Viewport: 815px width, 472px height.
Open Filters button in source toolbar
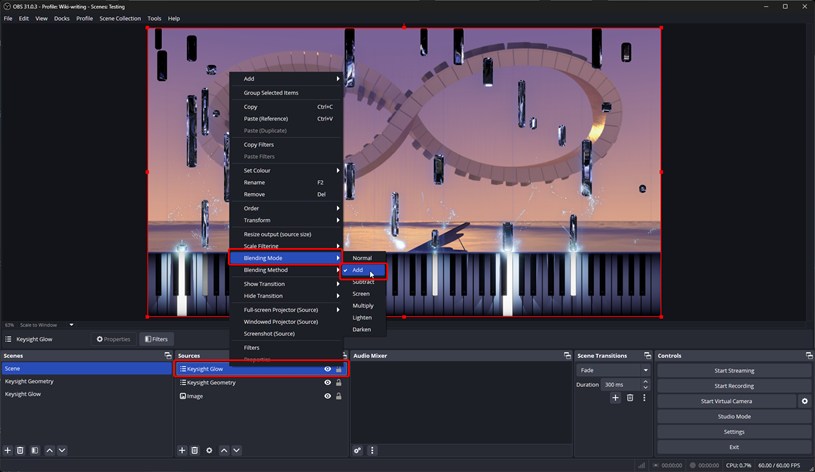tap(156, 339)
